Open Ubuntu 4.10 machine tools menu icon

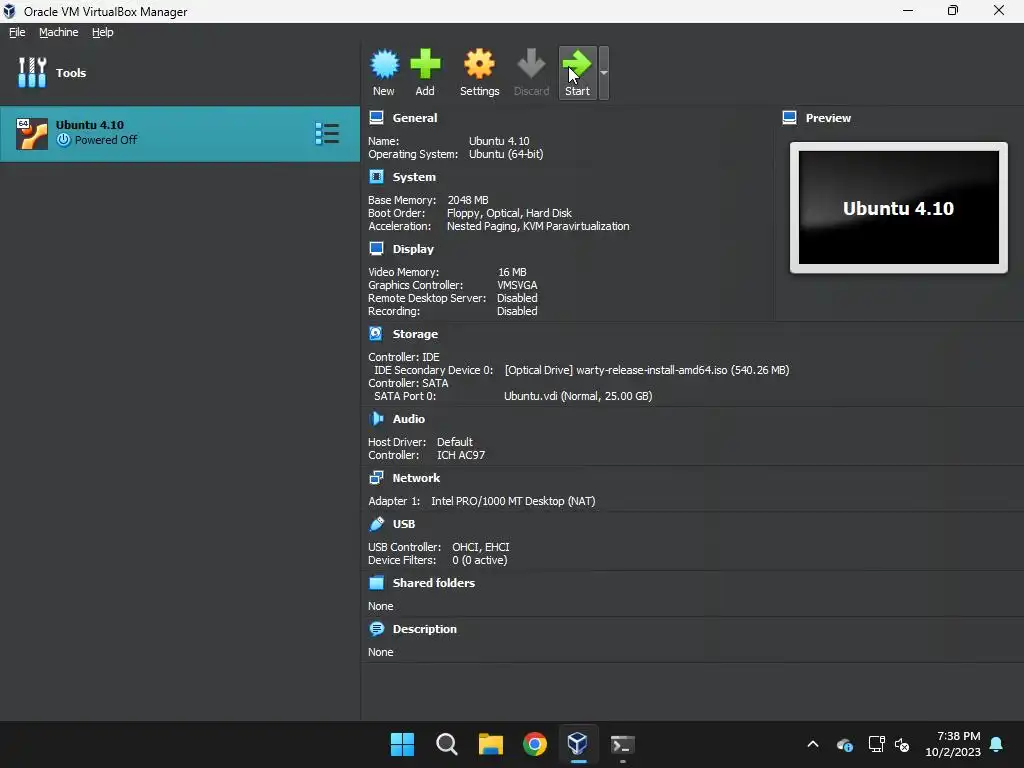point(327,133)
